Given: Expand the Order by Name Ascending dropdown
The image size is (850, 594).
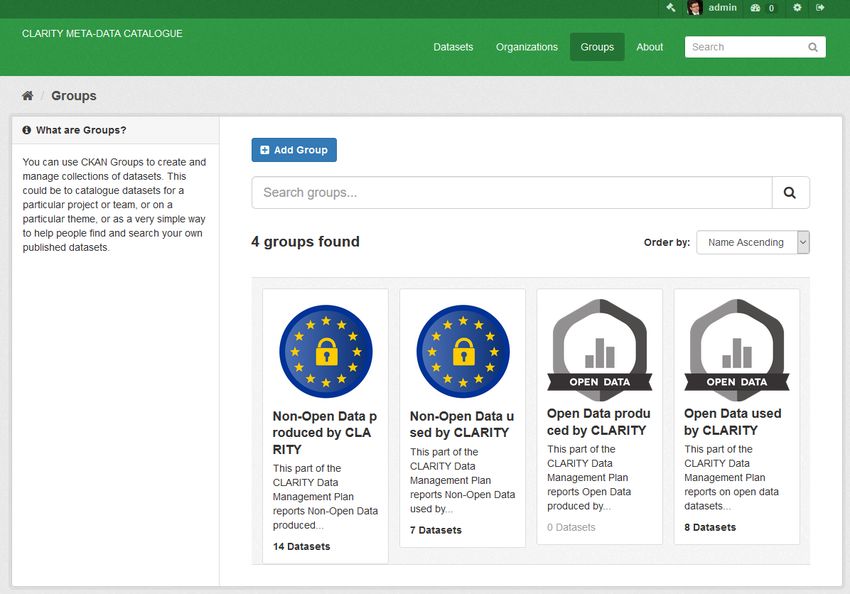Looking at the screenshot, I should click(x=753, y=242).
